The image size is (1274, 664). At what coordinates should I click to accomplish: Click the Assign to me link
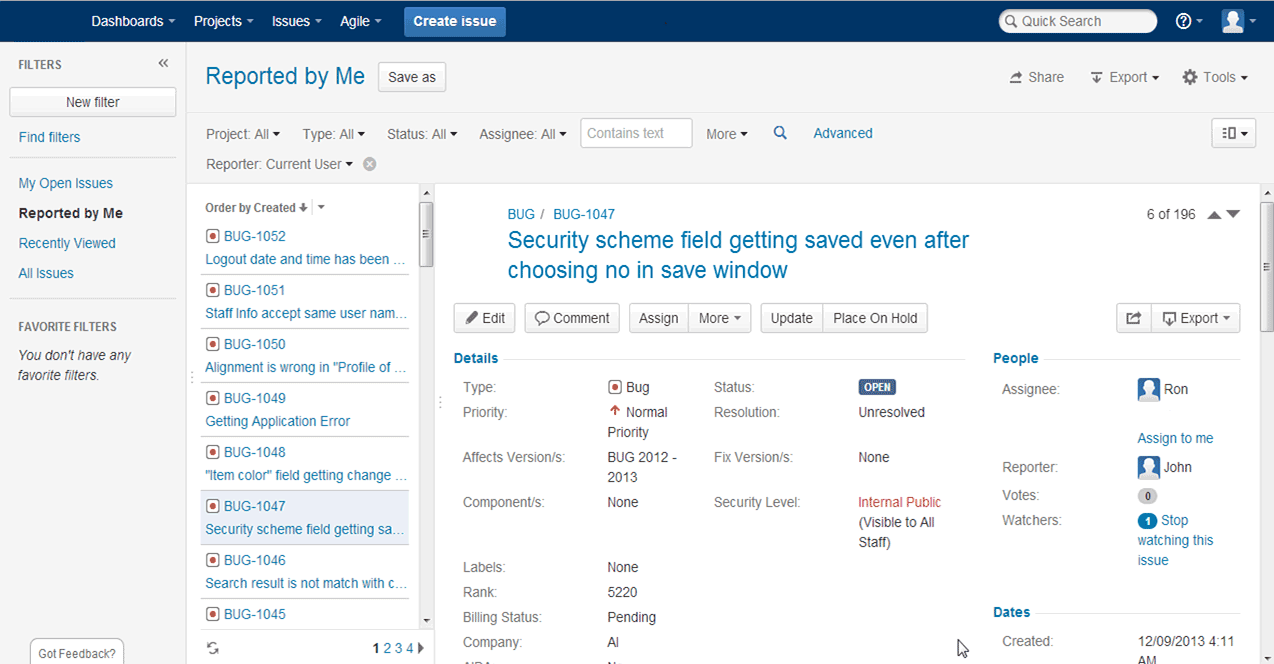coord(1175,438)
